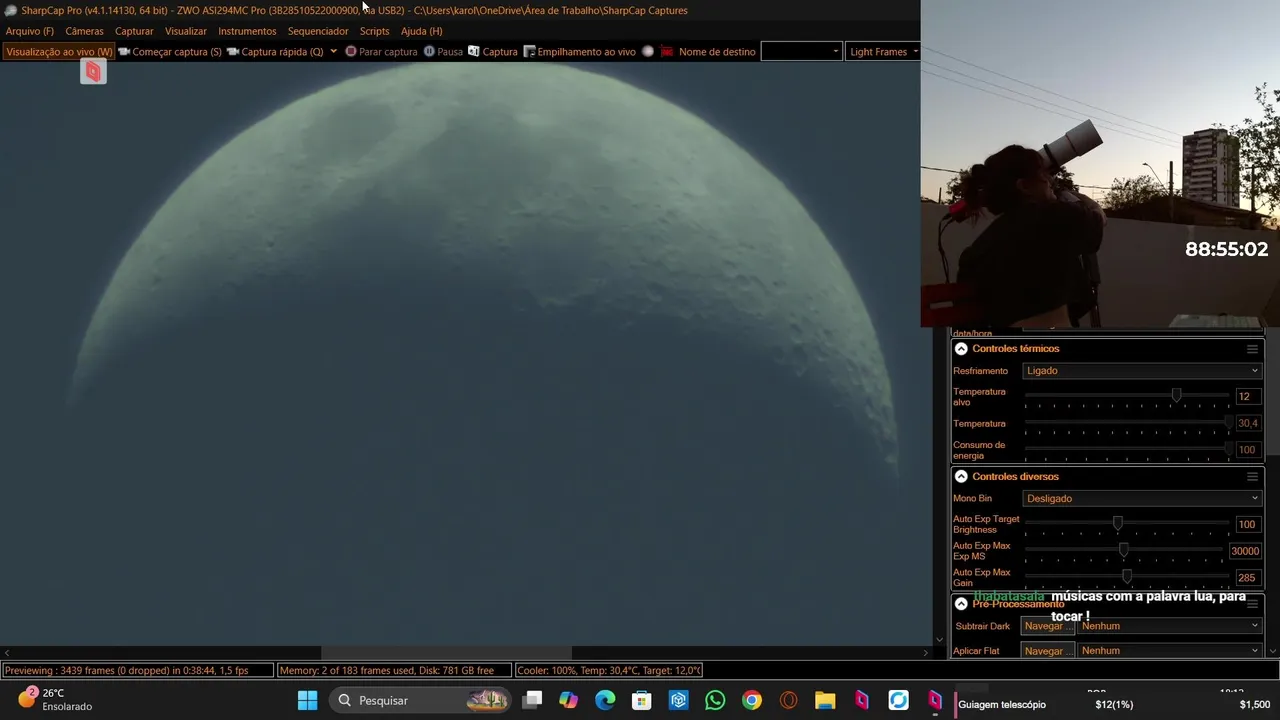The height and width of the screenshot is (720, 1280).
Task: Click the Cooler status bar text
Action: 609,670
